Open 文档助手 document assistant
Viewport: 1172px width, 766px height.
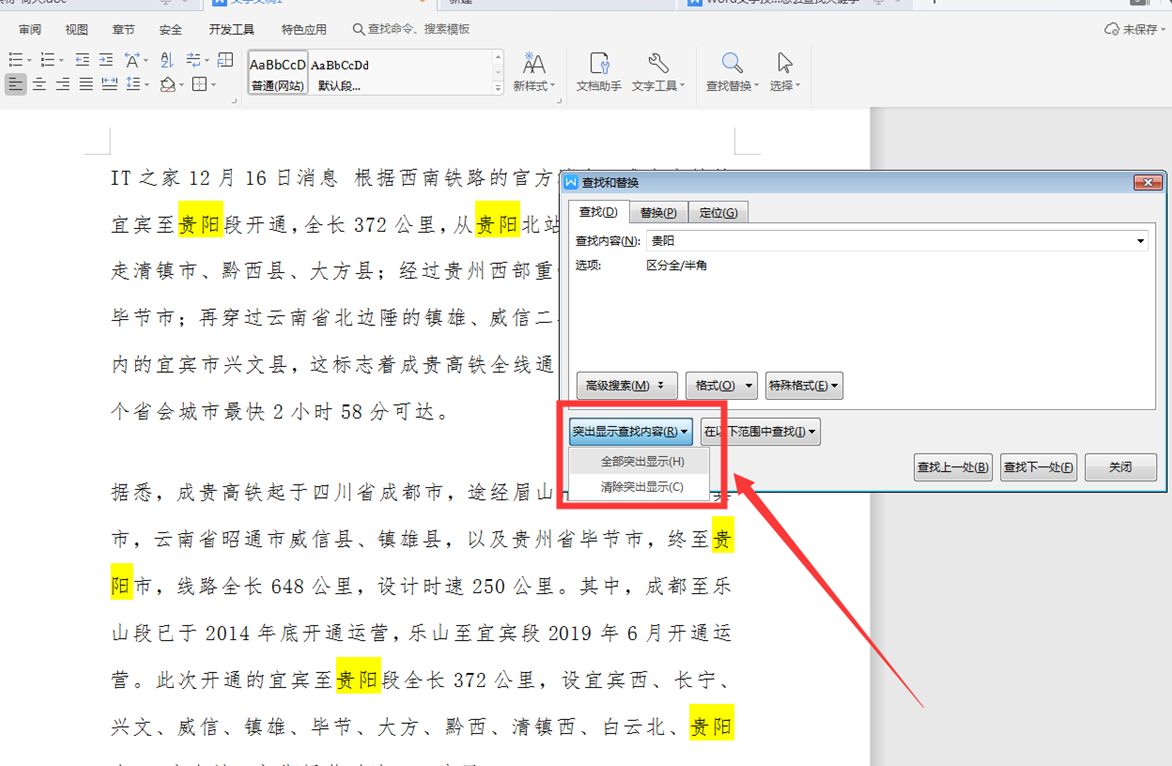(599, 72)
